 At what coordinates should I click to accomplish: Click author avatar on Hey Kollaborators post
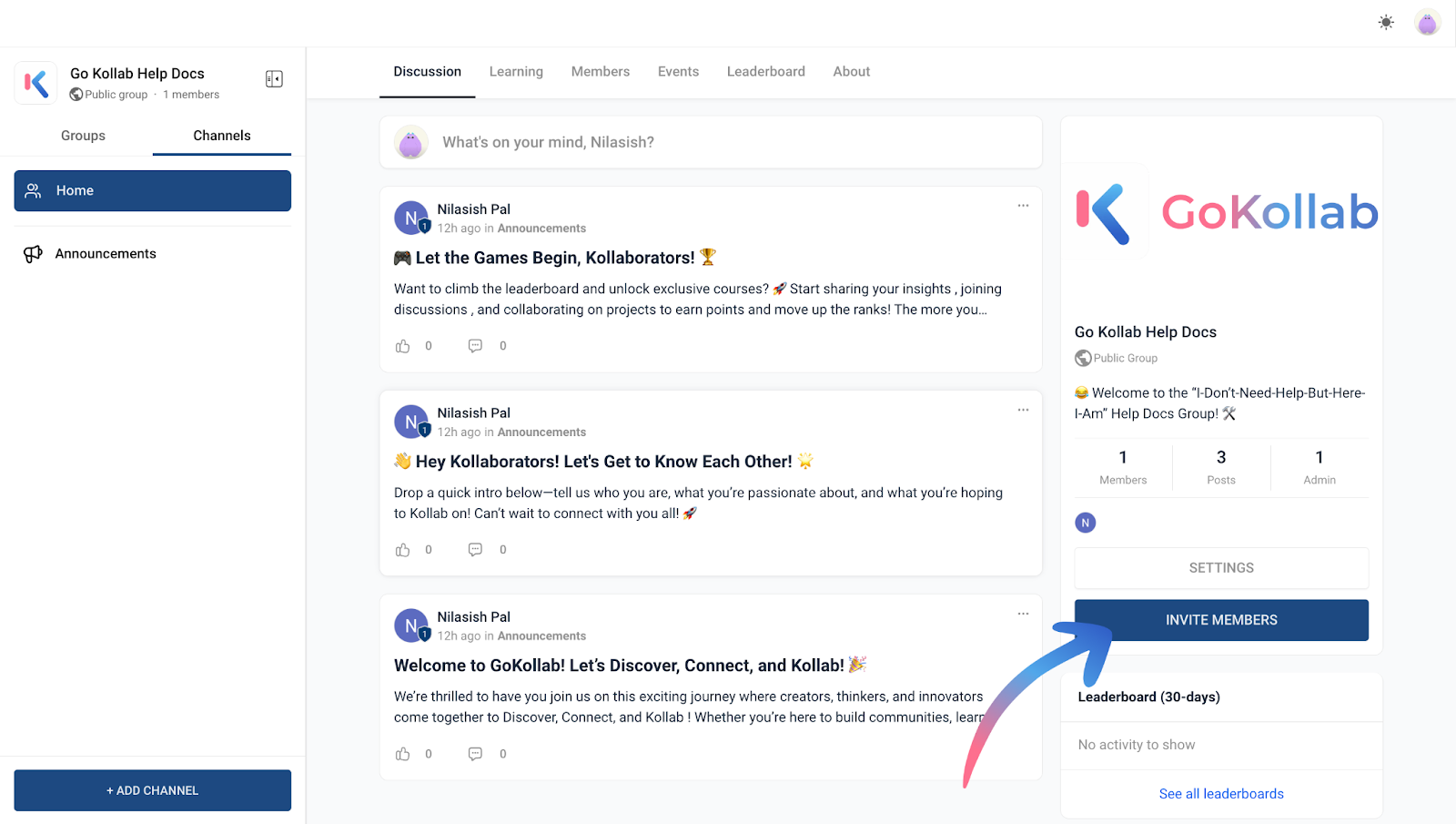(411, 422)
